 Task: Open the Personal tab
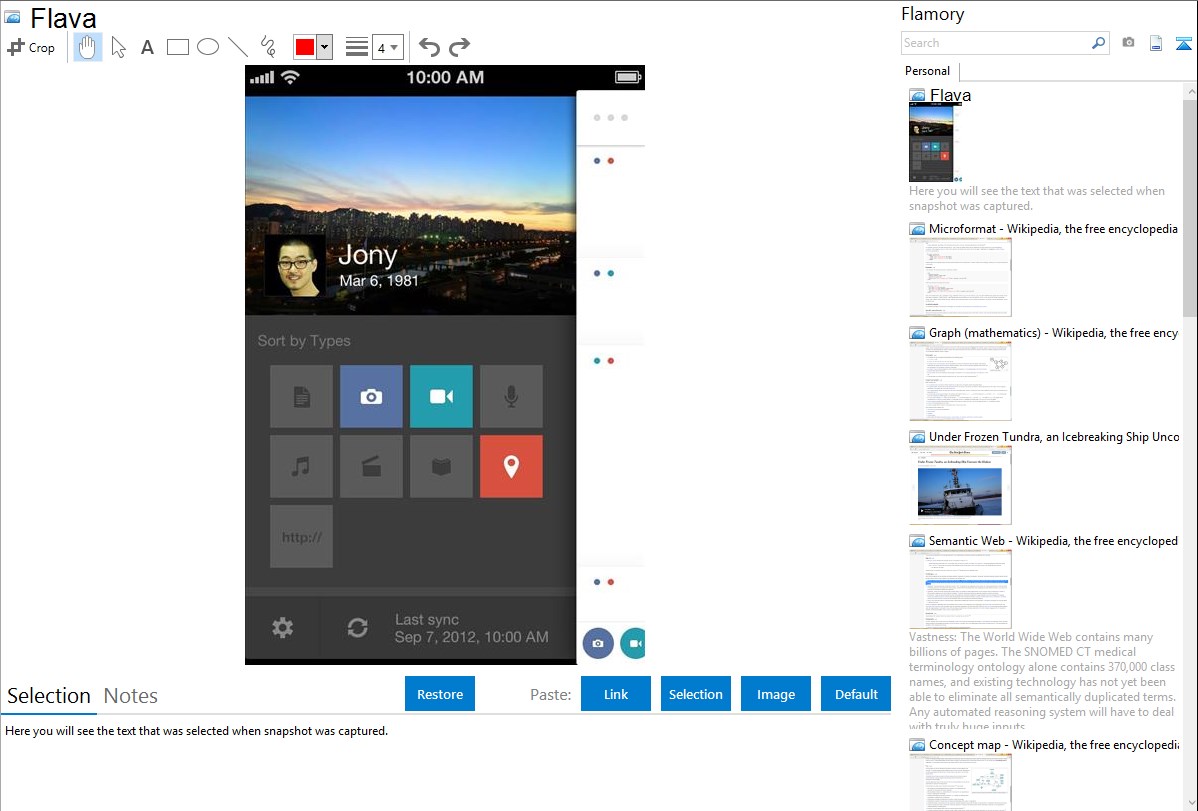927,71
